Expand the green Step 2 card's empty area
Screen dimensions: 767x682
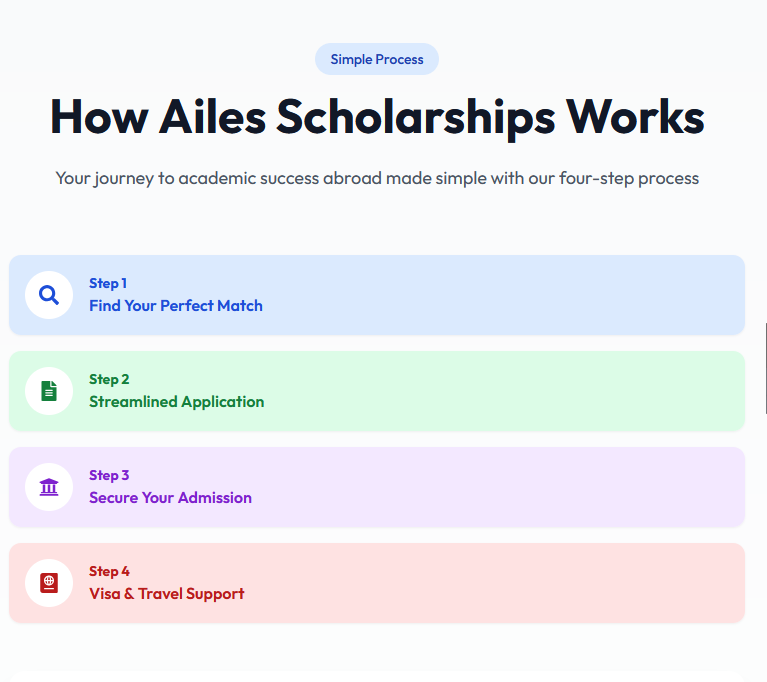[504, 391]
